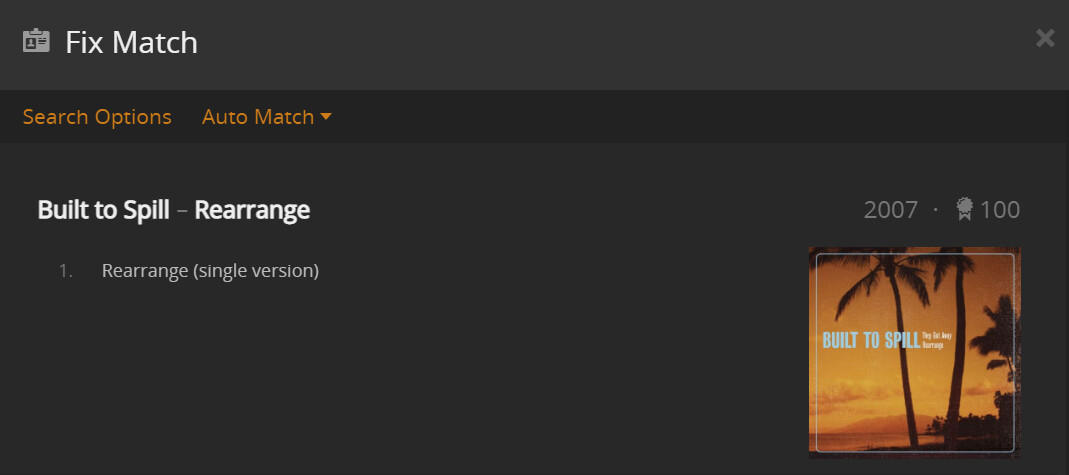Expand the Auto Match dropdown

(258, 117)
